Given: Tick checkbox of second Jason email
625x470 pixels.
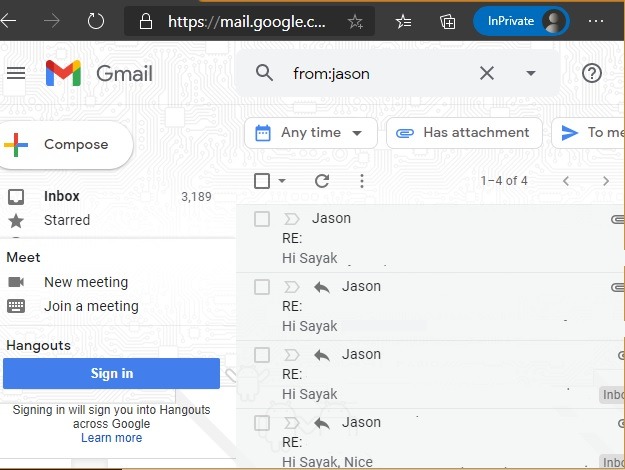Looking at the screenshot, I should [262, 287].
